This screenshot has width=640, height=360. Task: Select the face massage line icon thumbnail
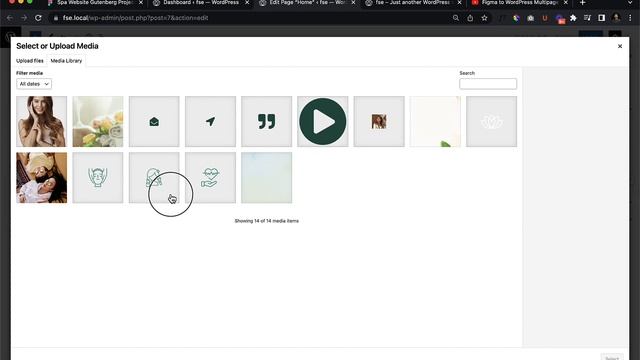coord(98,178)
